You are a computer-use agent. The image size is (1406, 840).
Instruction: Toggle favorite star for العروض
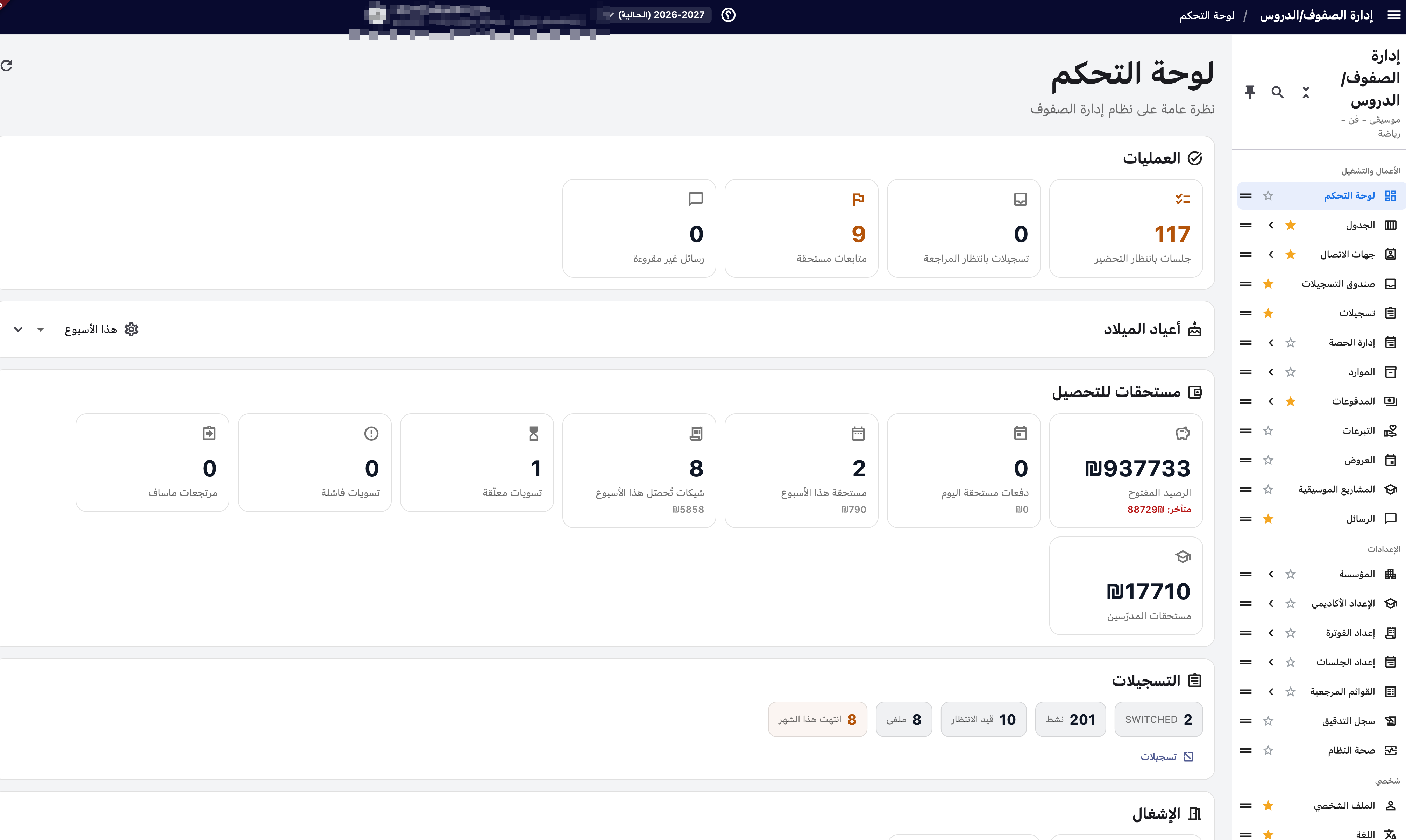click(1268, 460)
